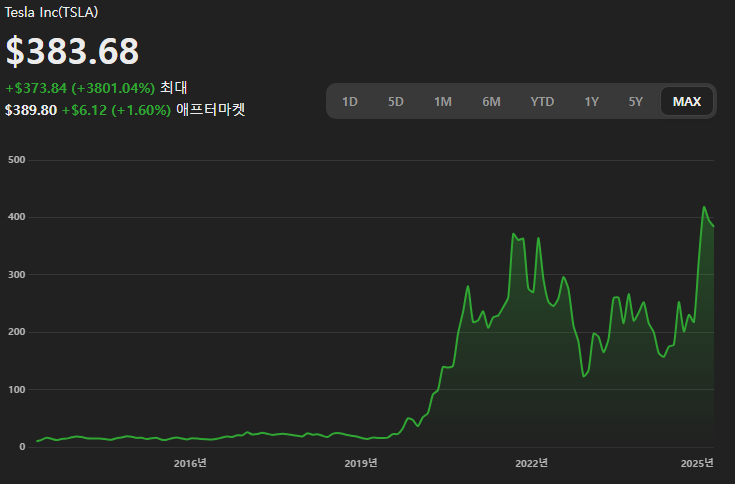
Task: Click the +$6.12 (+1.60%) after-market change
Action: 116,110
